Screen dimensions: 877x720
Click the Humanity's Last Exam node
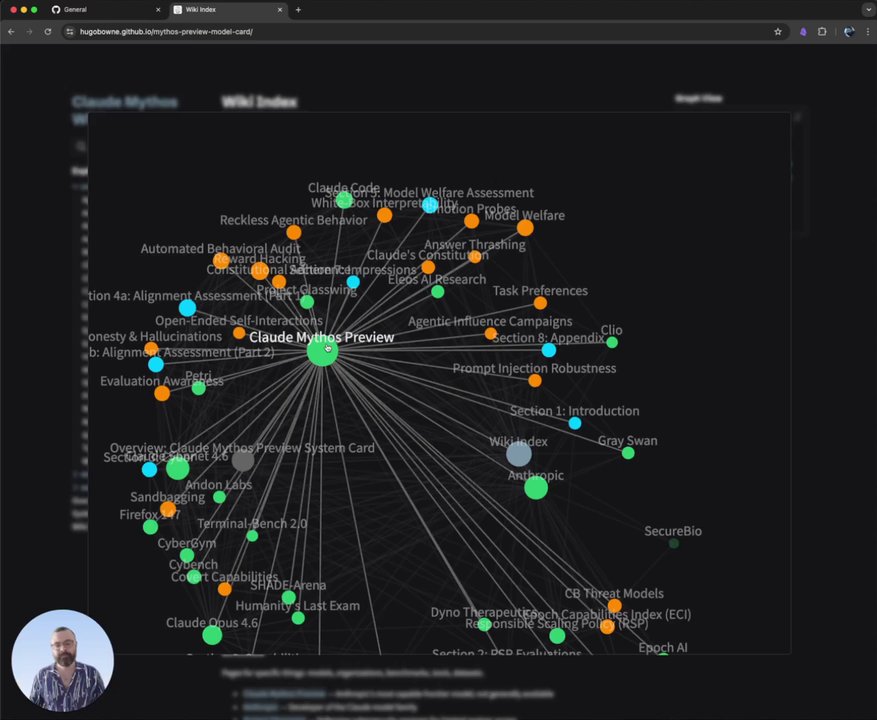pyautogui.click(x=298, y=618)
